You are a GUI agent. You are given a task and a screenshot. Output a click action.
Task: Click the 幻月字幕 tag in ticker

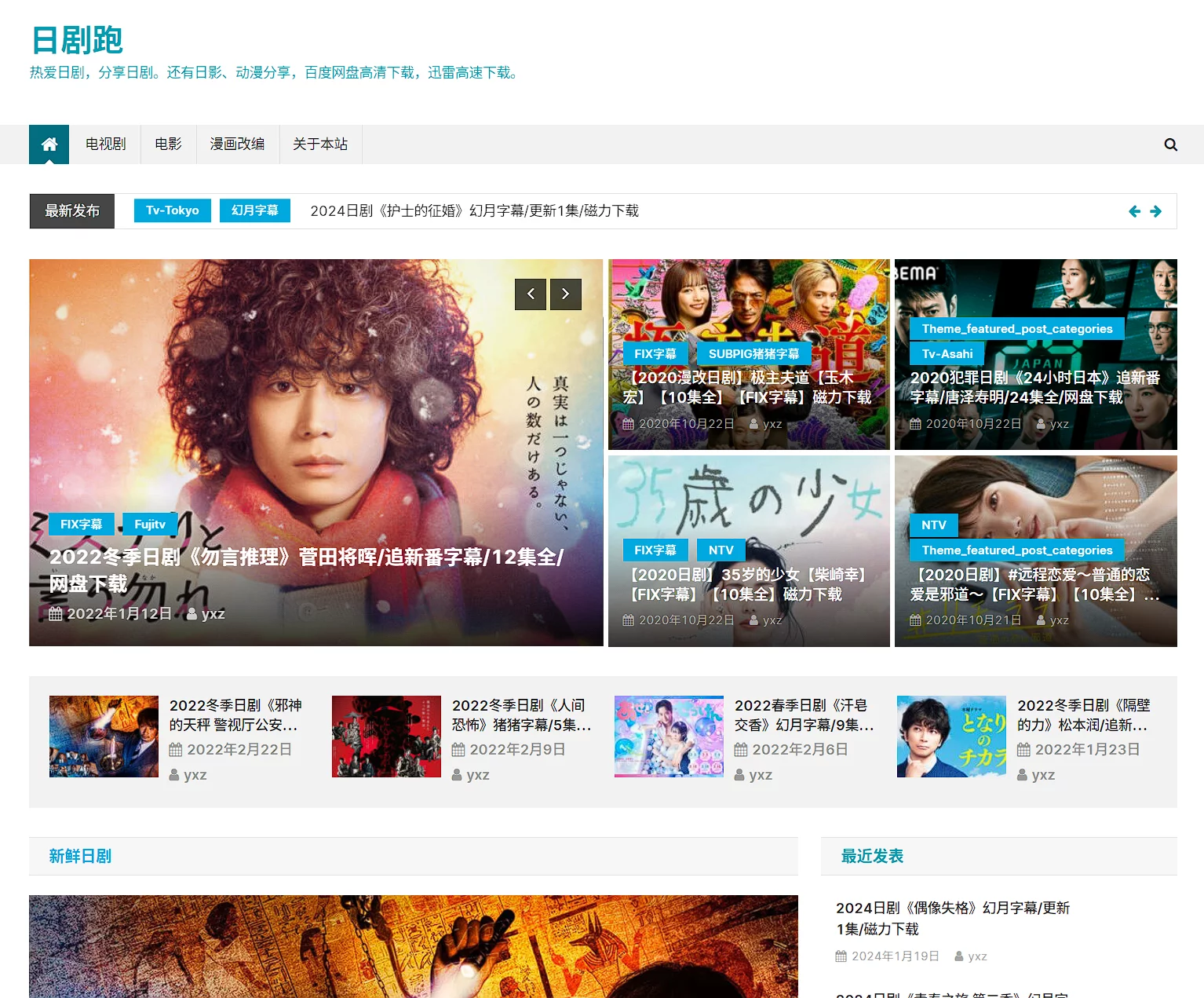click(254, 210)
